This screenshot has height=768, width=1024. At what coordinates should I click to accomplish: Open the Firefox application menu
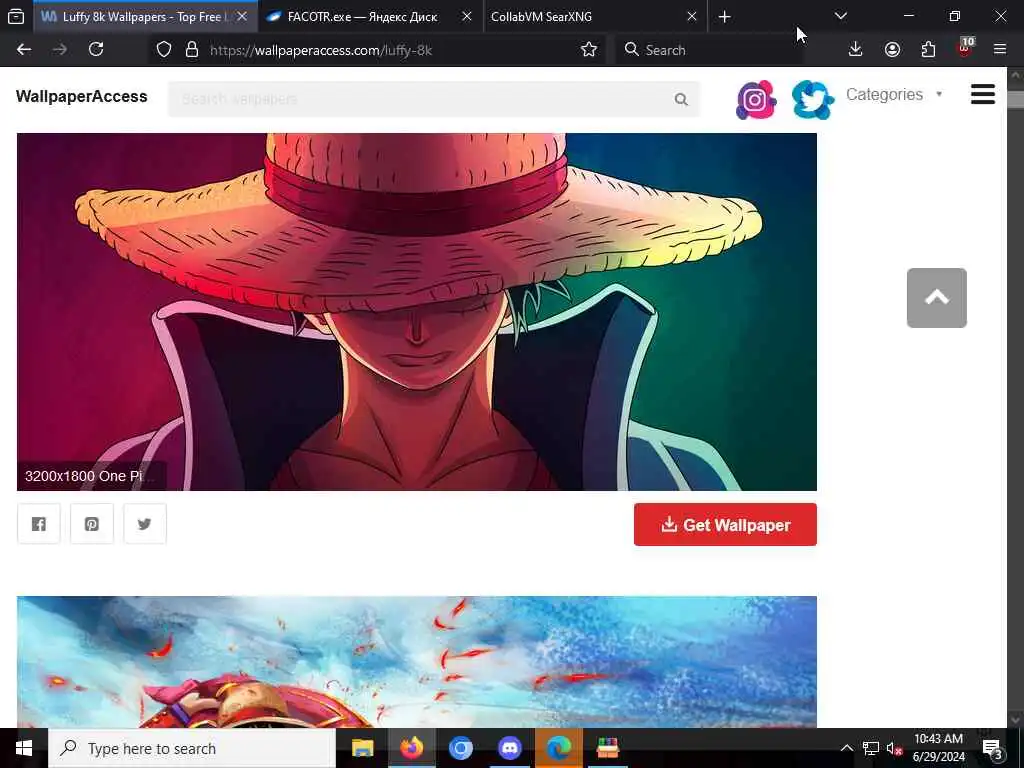tap(1000, 50)
